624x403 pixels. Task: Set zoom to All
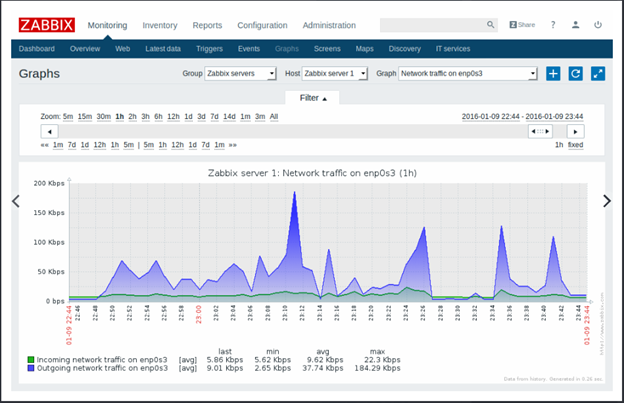pyautogui.click(x=274, y=117)
